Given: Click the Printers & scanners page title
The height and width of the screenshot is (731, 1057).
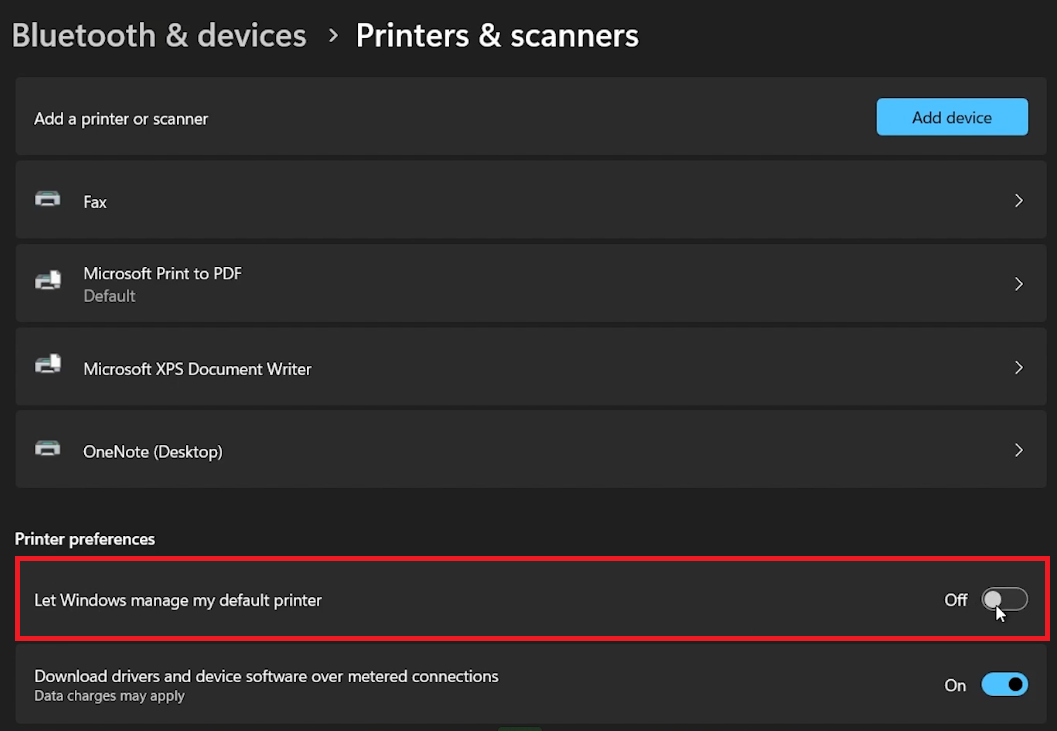Looking at the screenshot, I should (x=497, y=37).
